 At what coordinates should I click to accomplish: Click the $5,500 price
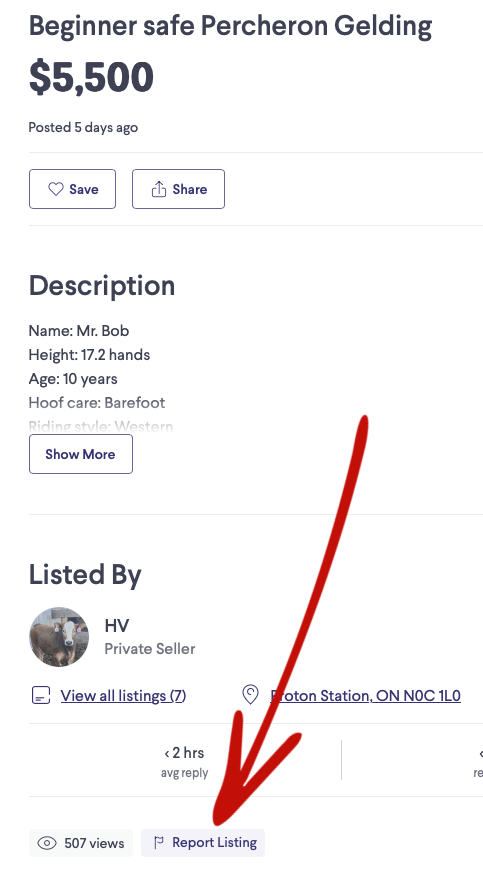pyautogui.click(x=91, y=77)
